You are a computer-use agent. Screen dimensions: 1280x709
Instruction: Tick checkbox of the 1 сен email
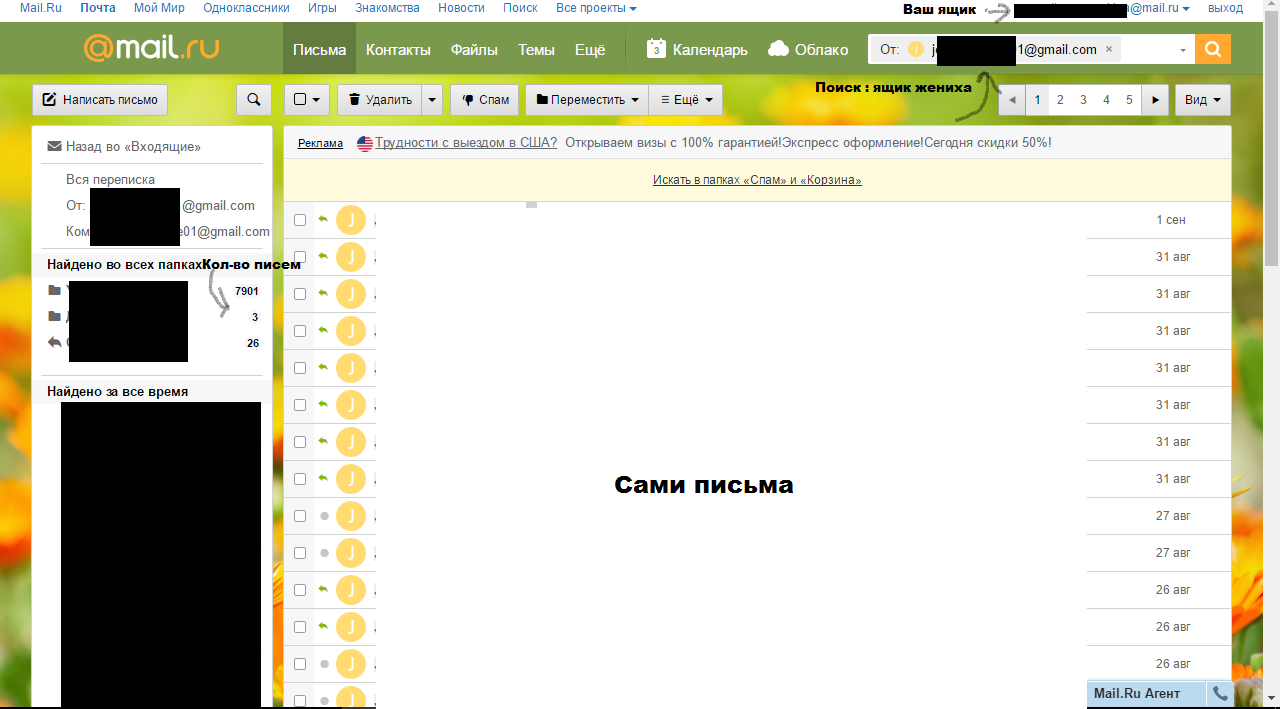tap(300, 220)
